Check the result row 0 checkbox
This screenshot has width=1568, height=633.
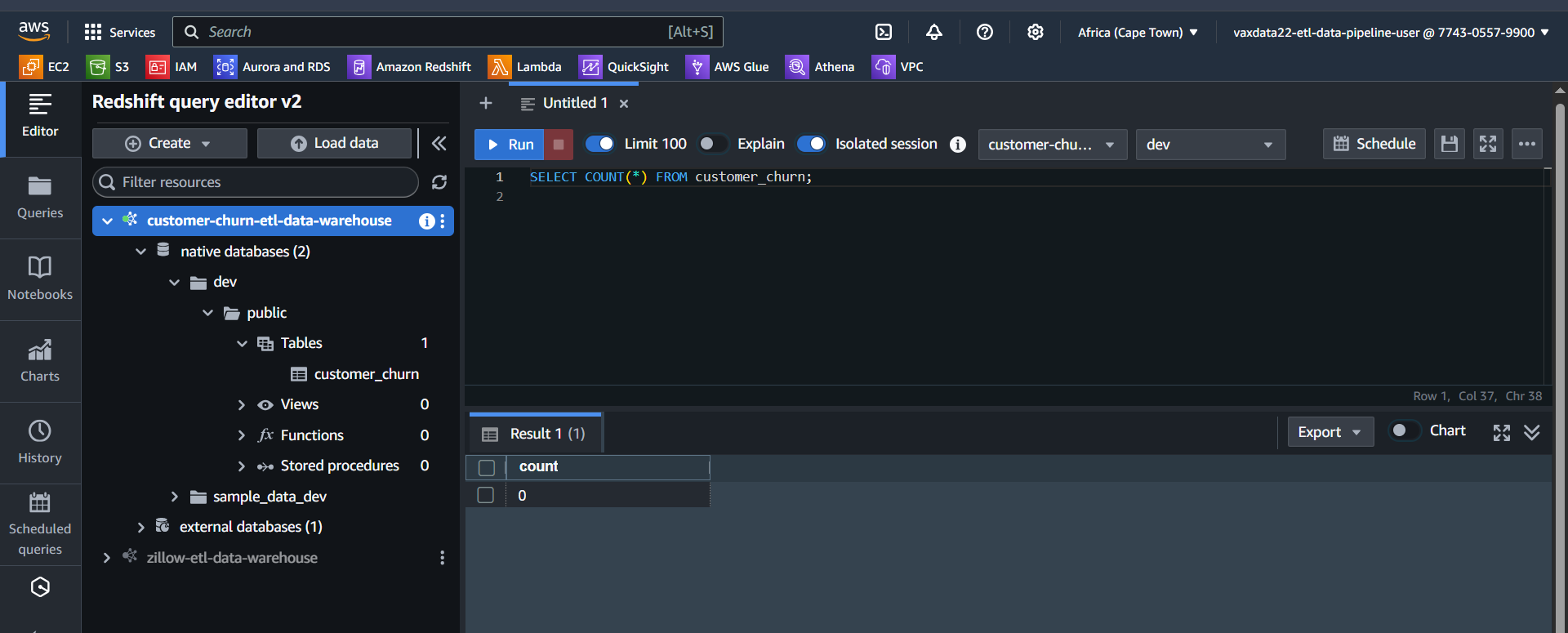(486, 495)
